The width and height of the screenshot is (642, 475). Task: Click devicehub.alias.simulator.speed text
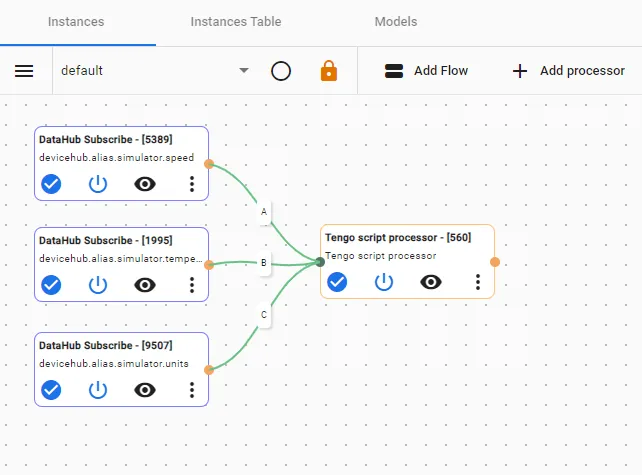coord(116,158)
